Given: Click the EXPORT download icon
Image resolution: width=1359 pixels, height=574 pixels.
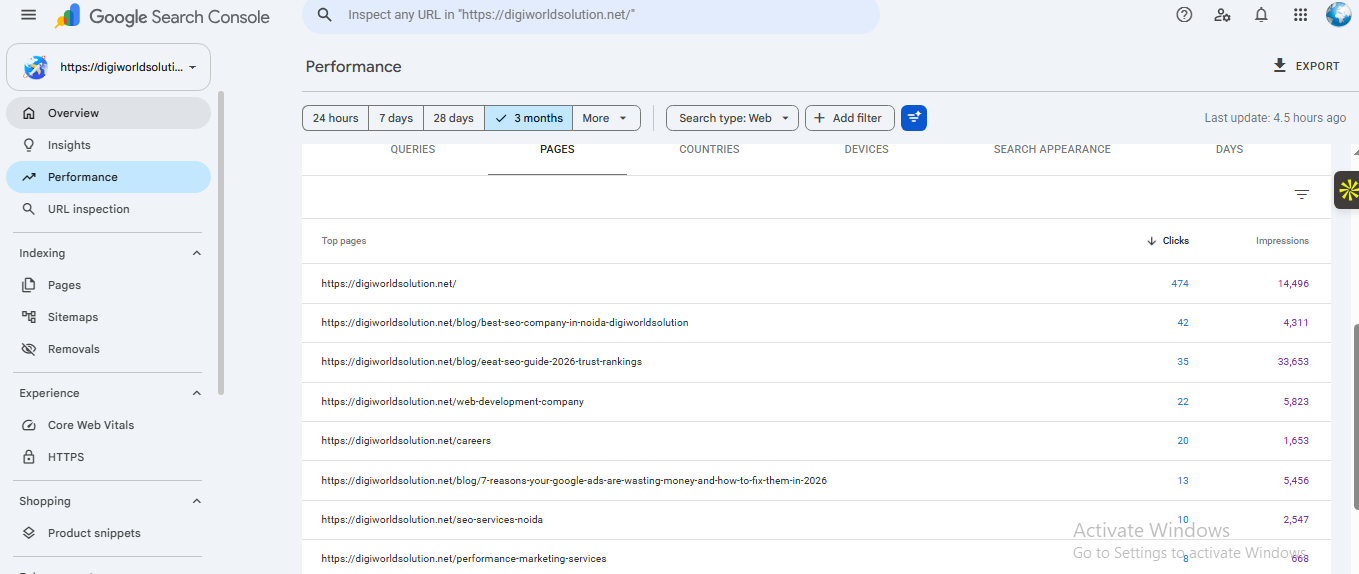Looking at the screenshot, I should (x=1279, y=66).
